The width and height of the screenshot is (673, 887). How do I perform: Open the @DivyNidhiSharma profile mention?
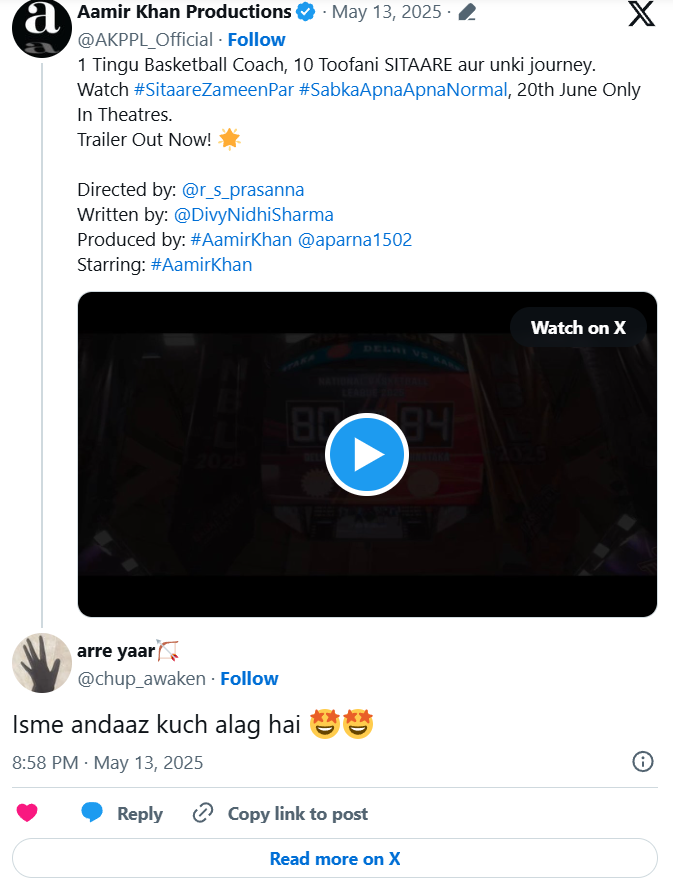point(254,215)
